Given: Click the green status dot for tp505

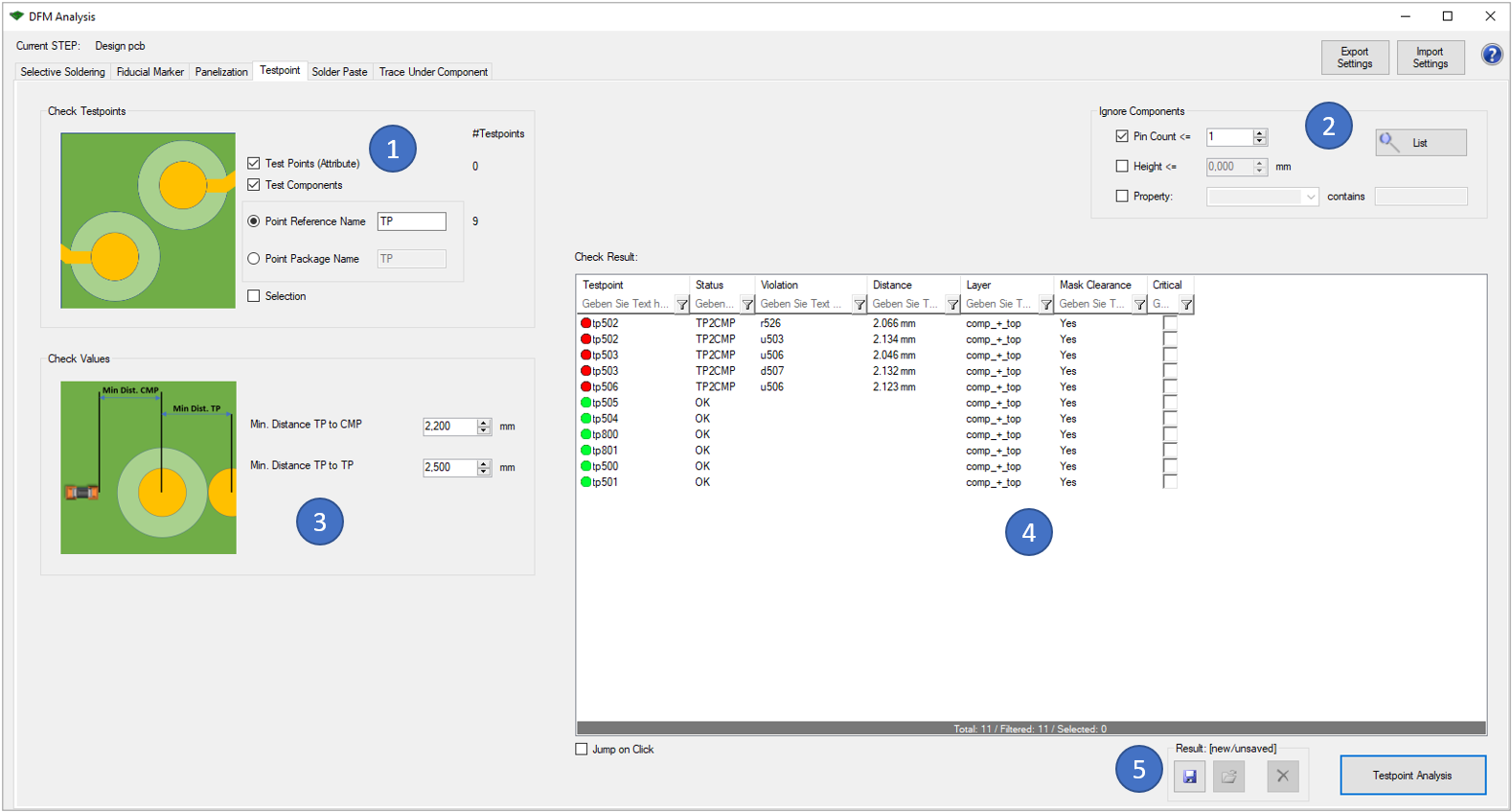Looking at the screenshot, I should pos(586,403).
